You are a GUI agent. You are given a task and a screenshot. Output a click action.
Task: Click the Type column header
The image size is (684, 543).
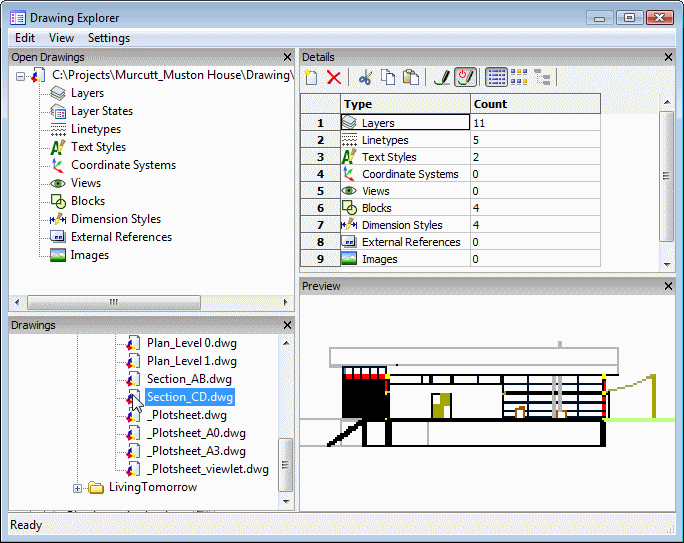405,104
